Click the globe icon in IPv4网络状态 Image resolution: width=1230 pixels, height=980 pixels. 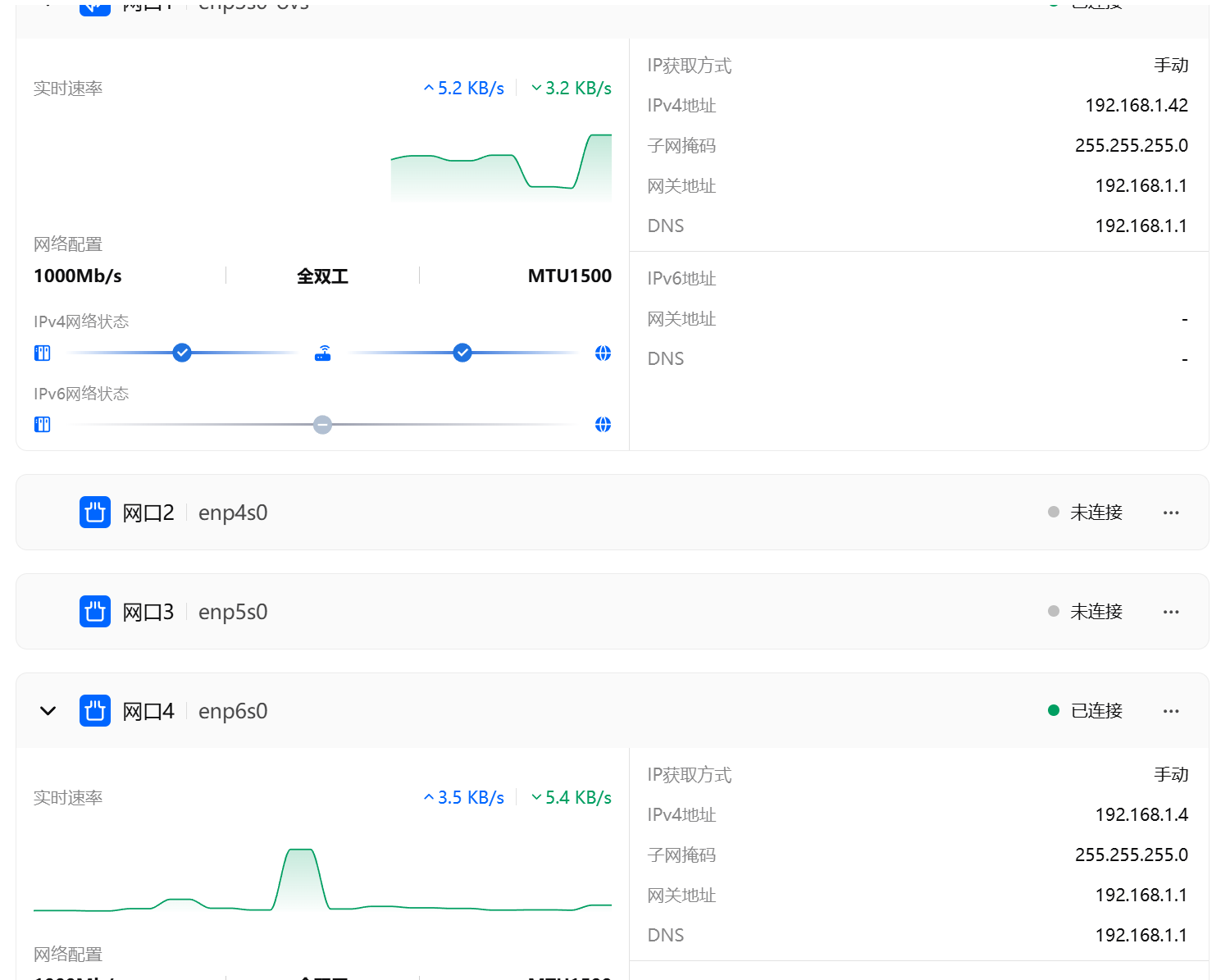click(603, 353)
